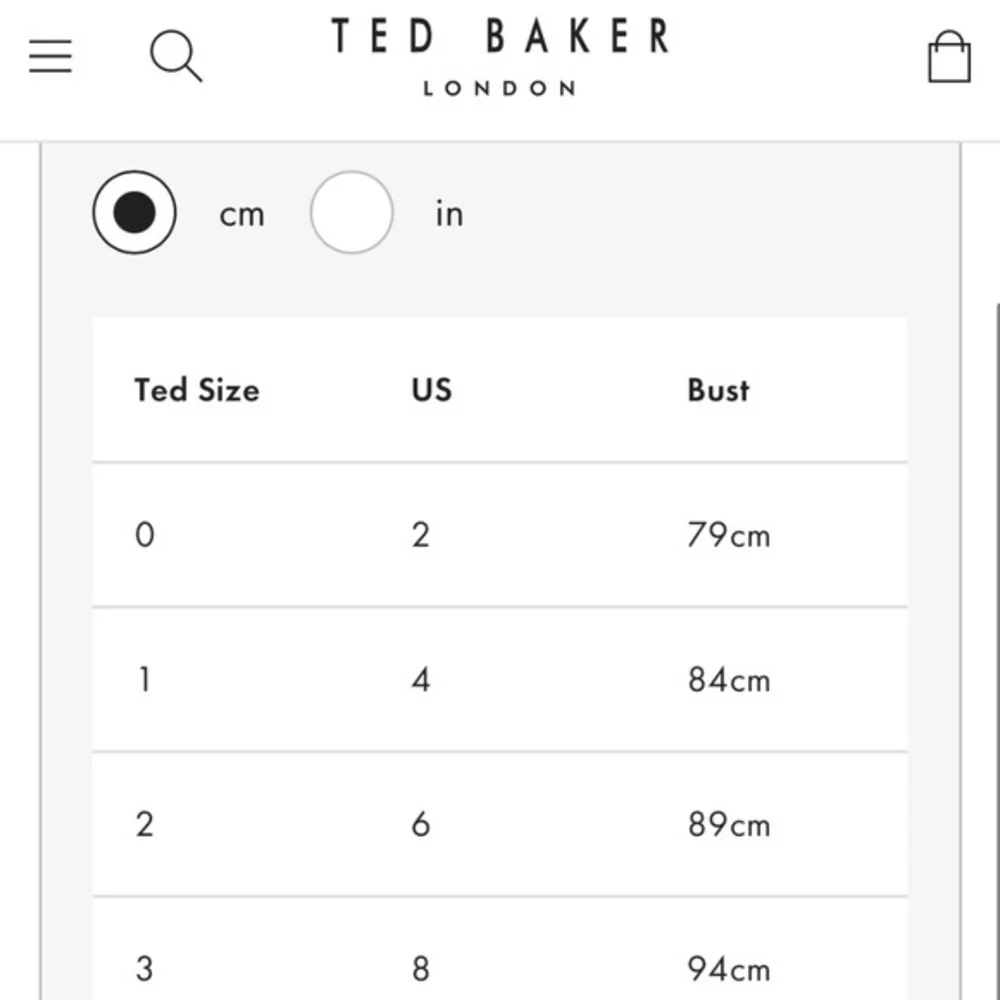Select the Ted Size 1 row
Image resolution: width=1000 pixels, height=1000 pixels.
pyautogui.click(x=500, y=680)
